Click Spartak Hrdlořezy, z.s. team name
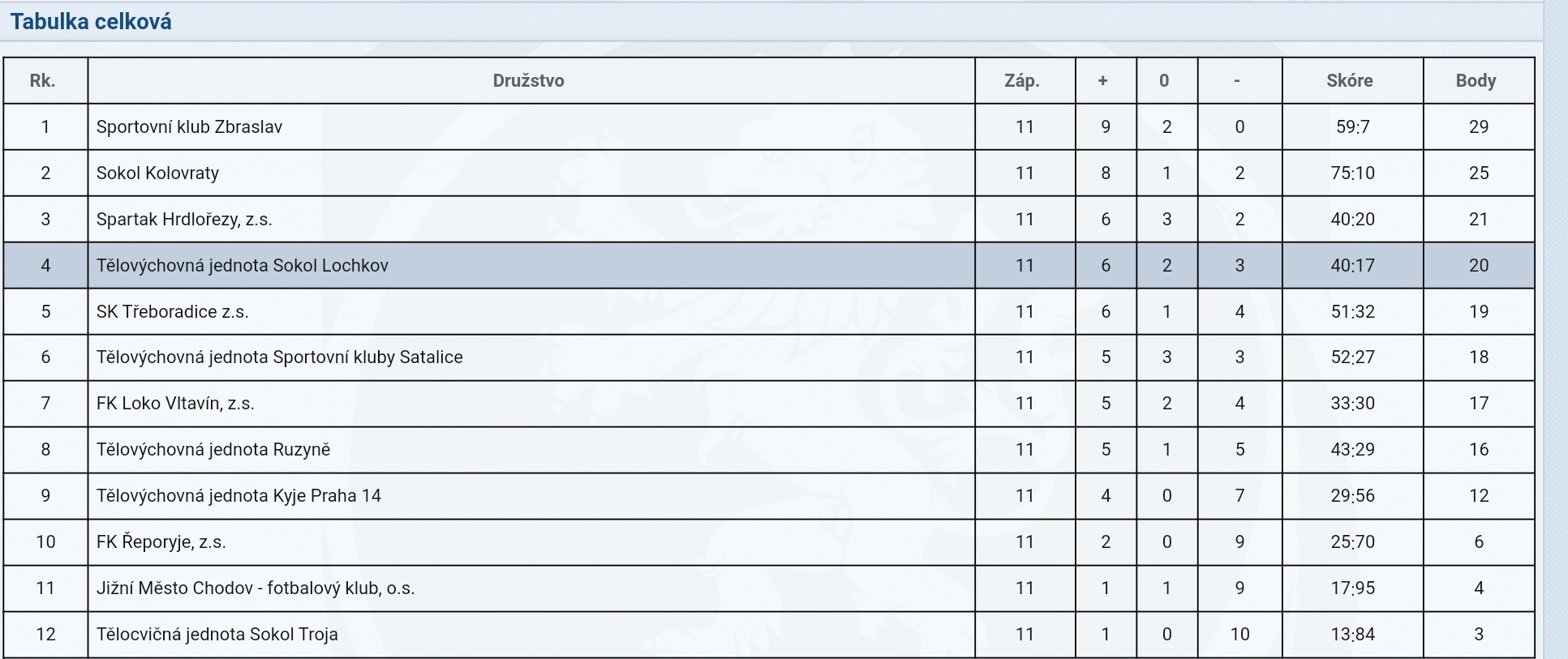This screenshot has height=659, width=1568. point(184,219)
